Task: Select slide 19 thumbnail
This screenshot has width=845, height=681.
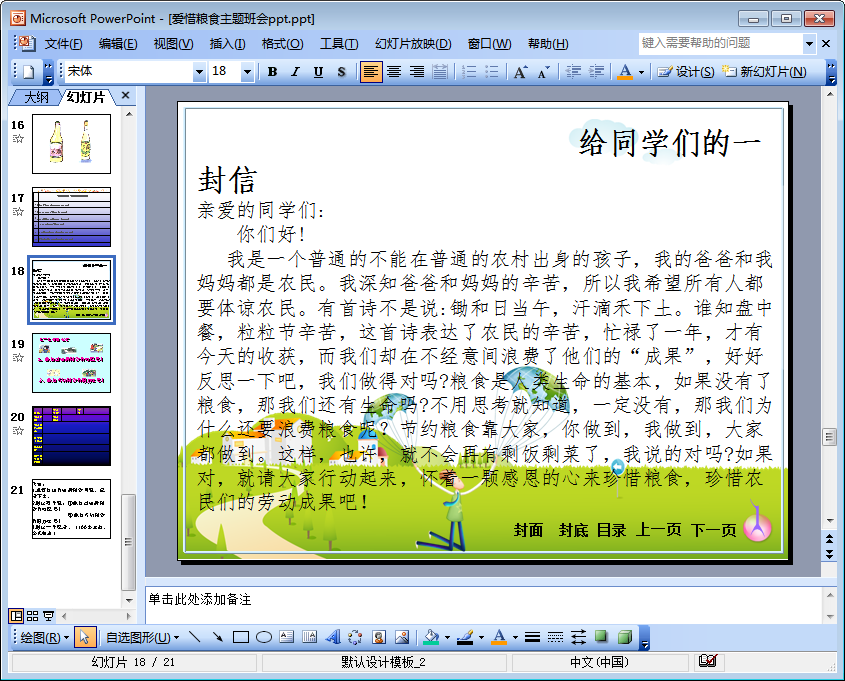Action: point(71,363)
